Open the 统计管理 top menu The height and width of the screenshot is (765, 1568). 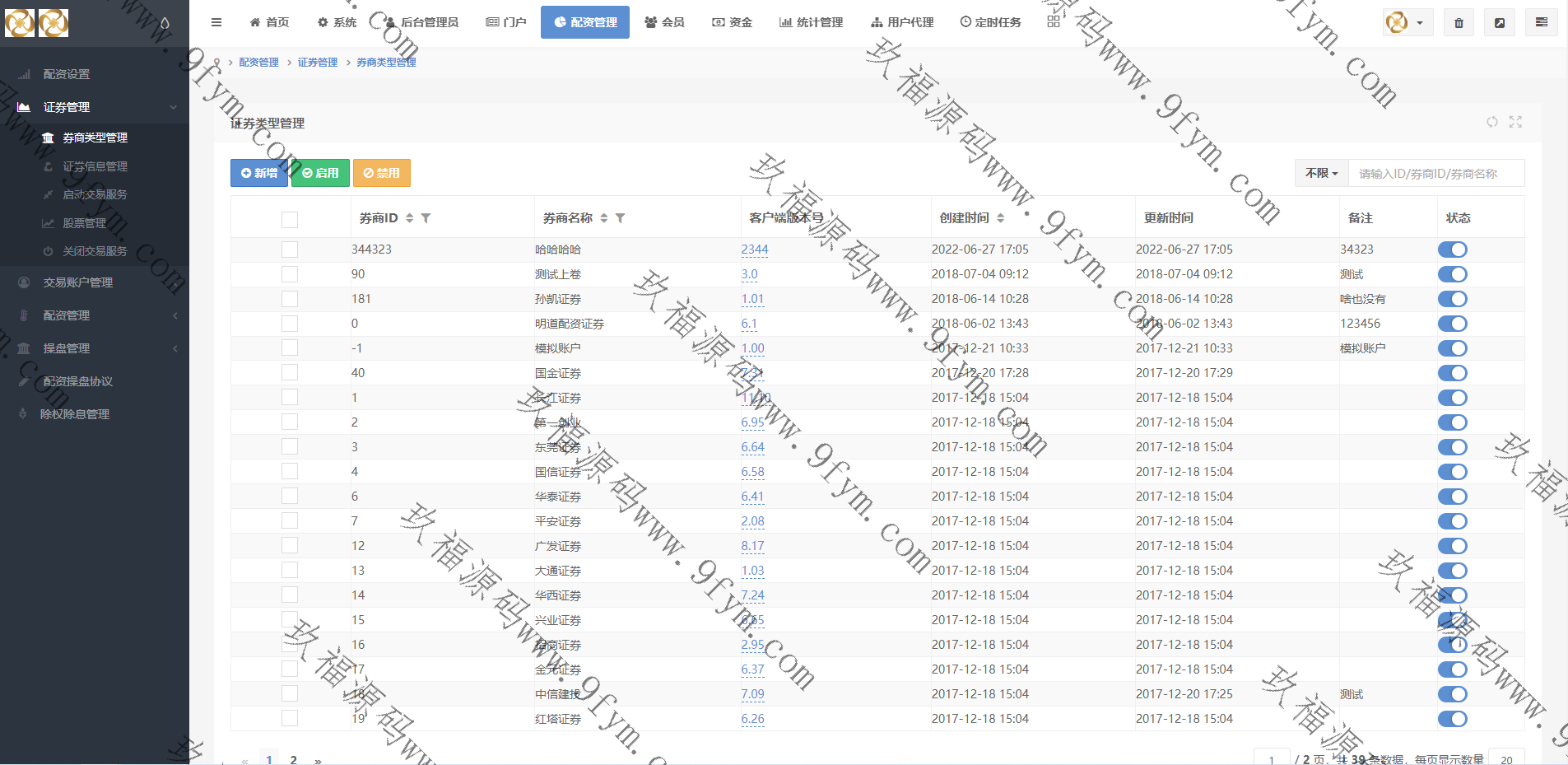point(811,22)
